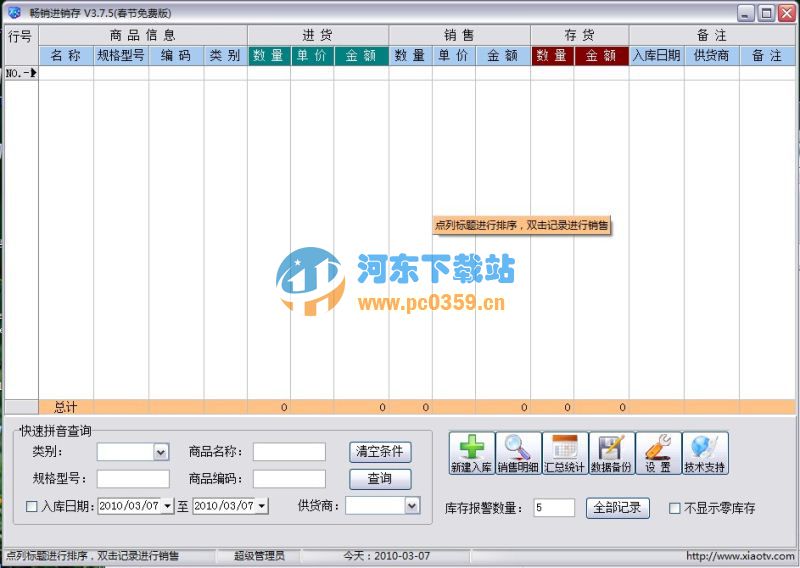Screen dimensions: 800x568
Task: Click the 进货 group header
Action: coord(318,35)
